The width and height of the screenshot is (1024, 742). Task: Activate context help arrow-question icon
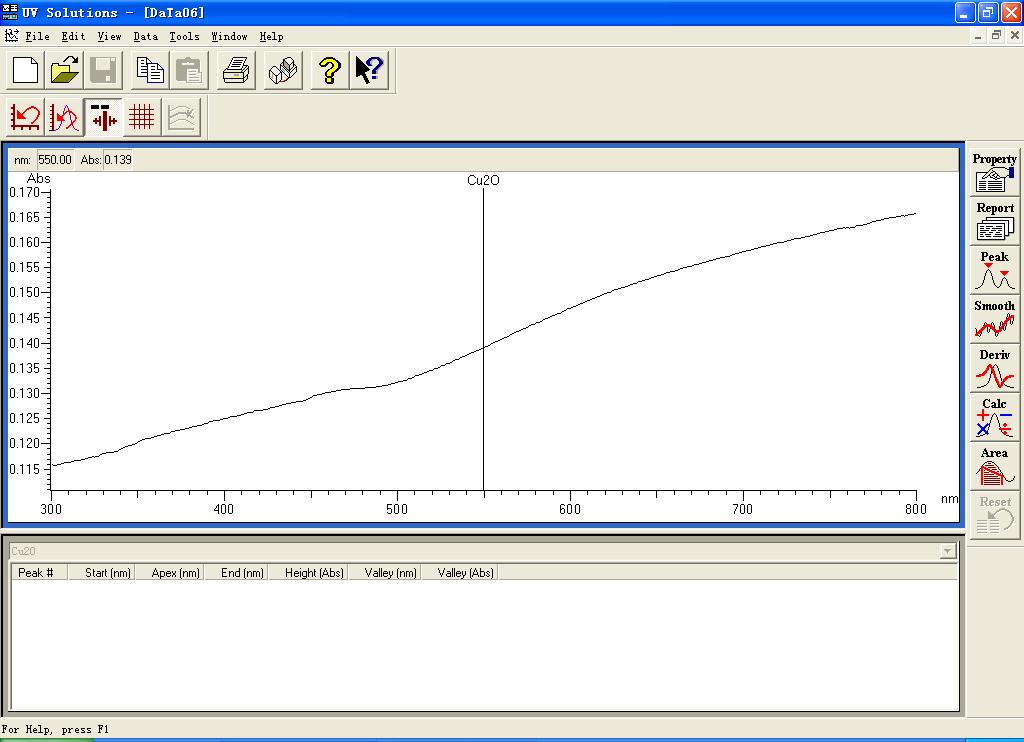tap(369, 70)
